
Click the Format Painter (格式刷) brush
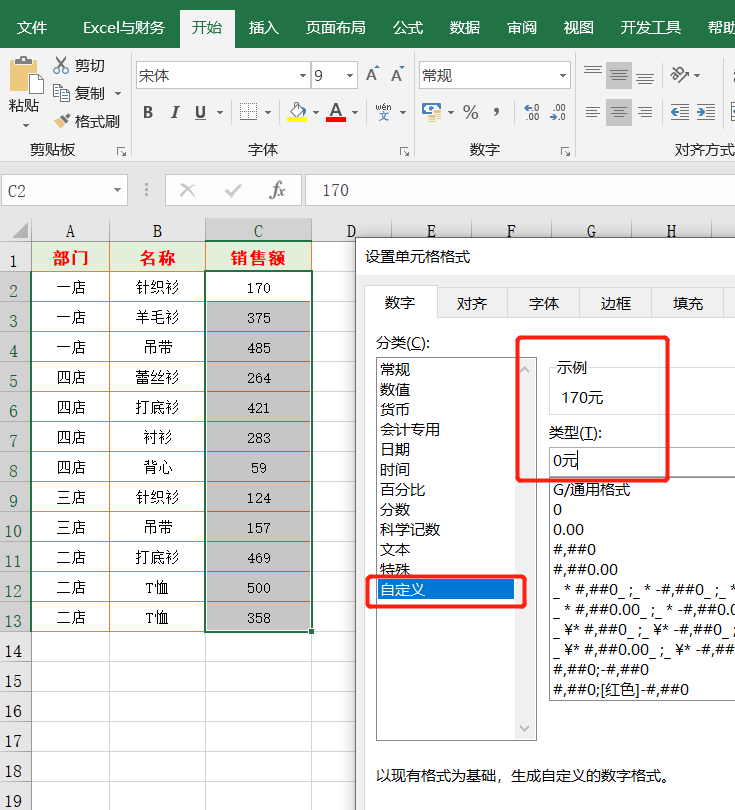62,121
